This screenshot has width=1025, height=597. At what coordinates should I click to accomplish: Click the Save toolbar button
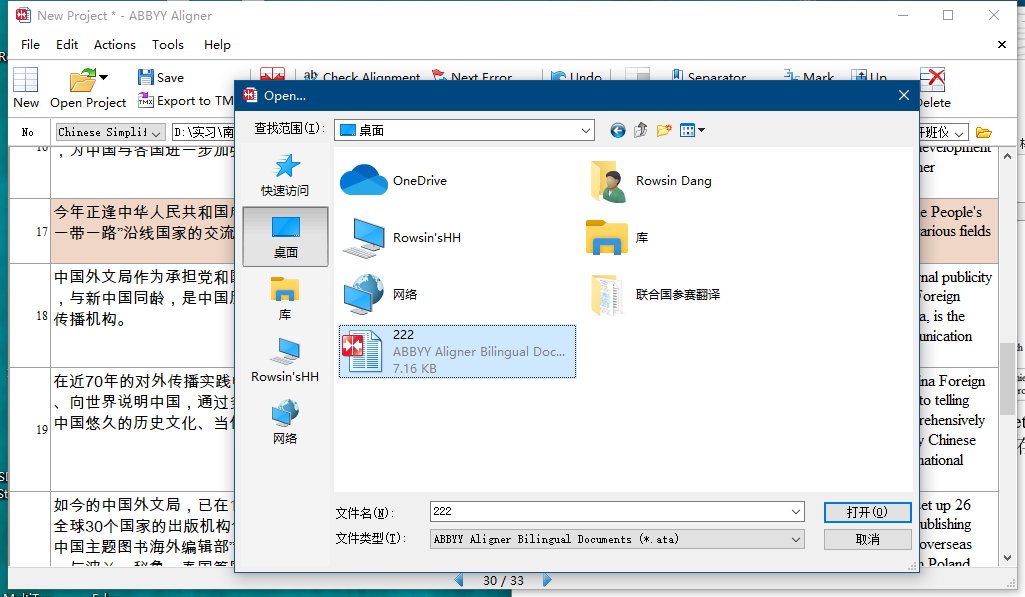[161, 78]
